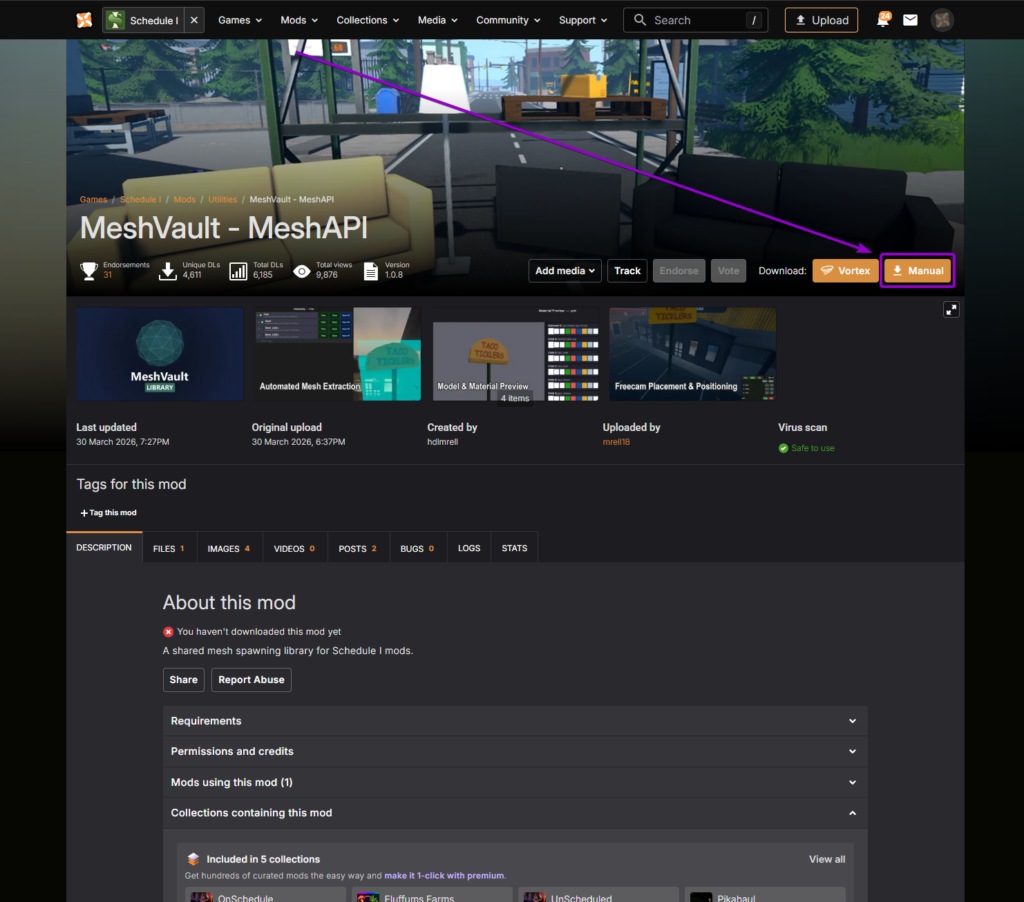
Task: Click the Share button
Action: click(x=184, y=679)
